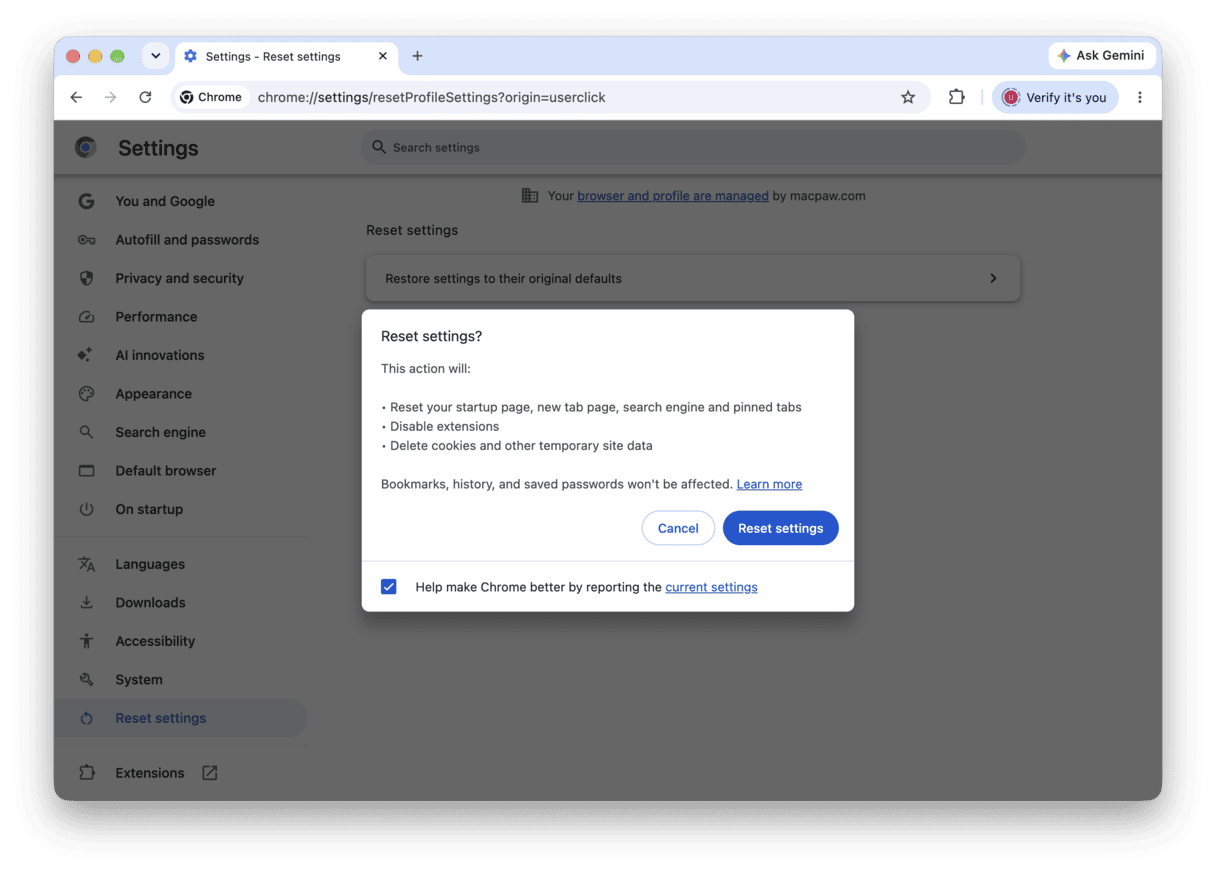Click Cancel in the reset dialog
Image resolution: width=1216 pixels, height=872 pixels.
coord(678,528)
